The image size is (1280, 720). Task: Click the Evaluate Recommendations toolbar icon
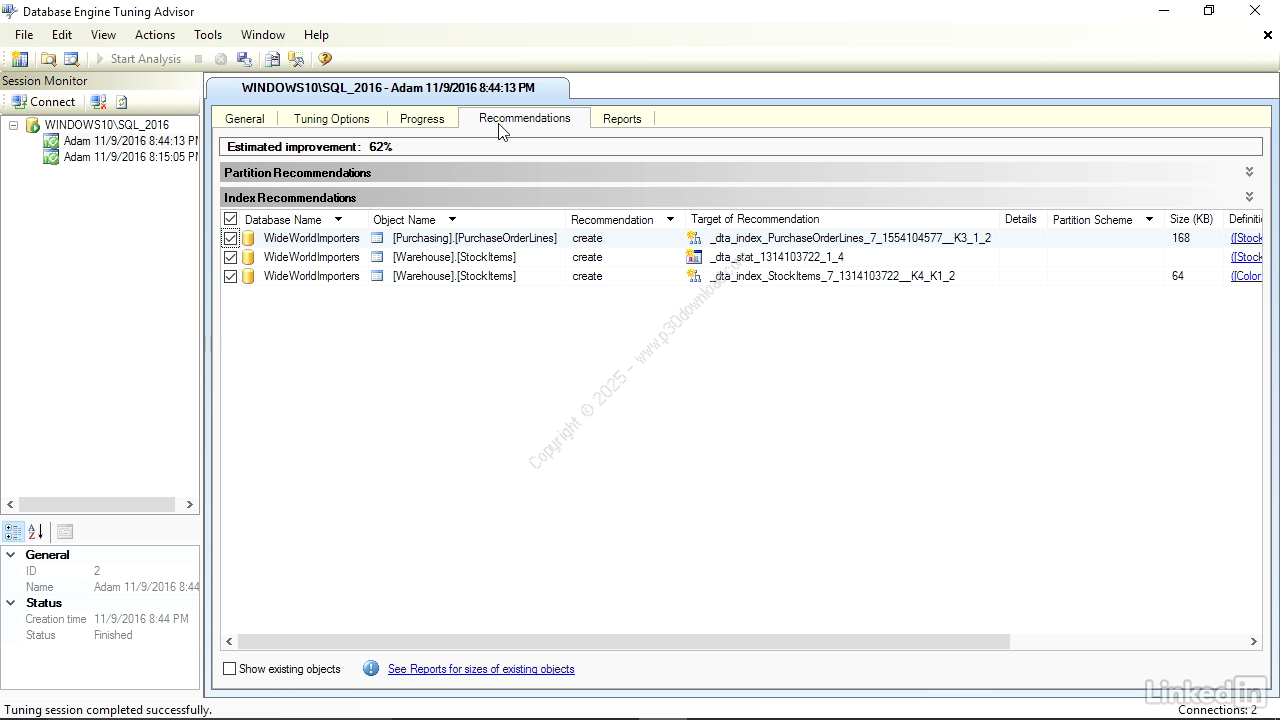tap(272, 59)
